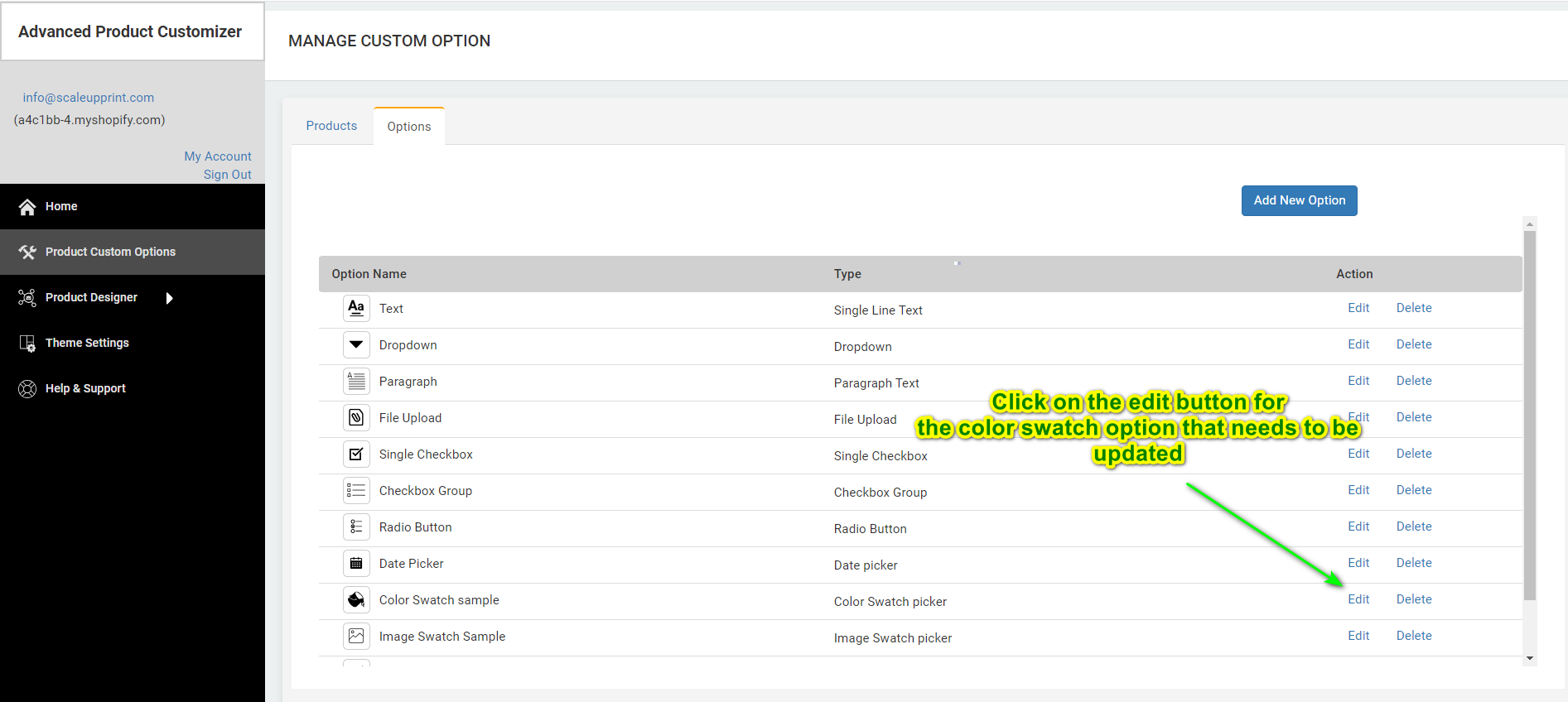
Task: Delete the Dropdown option
Action: 1414,344
